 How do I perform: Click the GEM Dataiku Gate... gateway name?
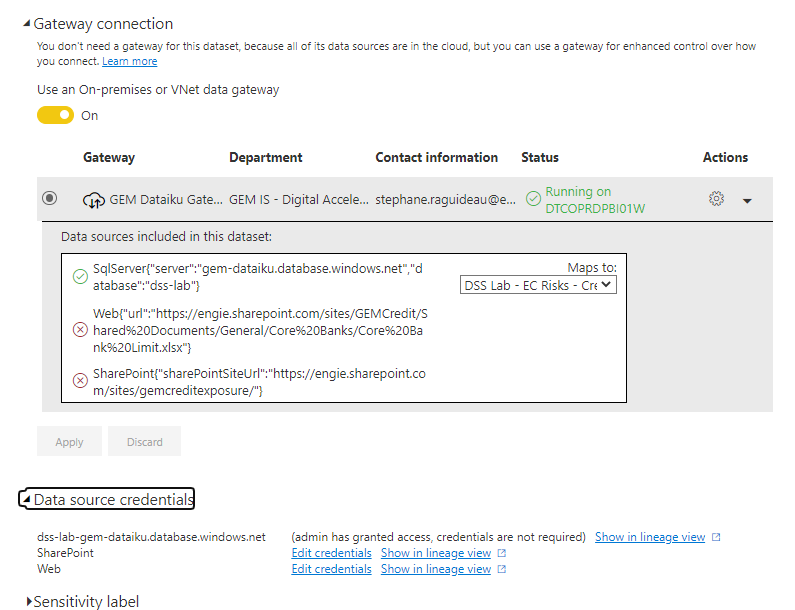tap(166, 200)
